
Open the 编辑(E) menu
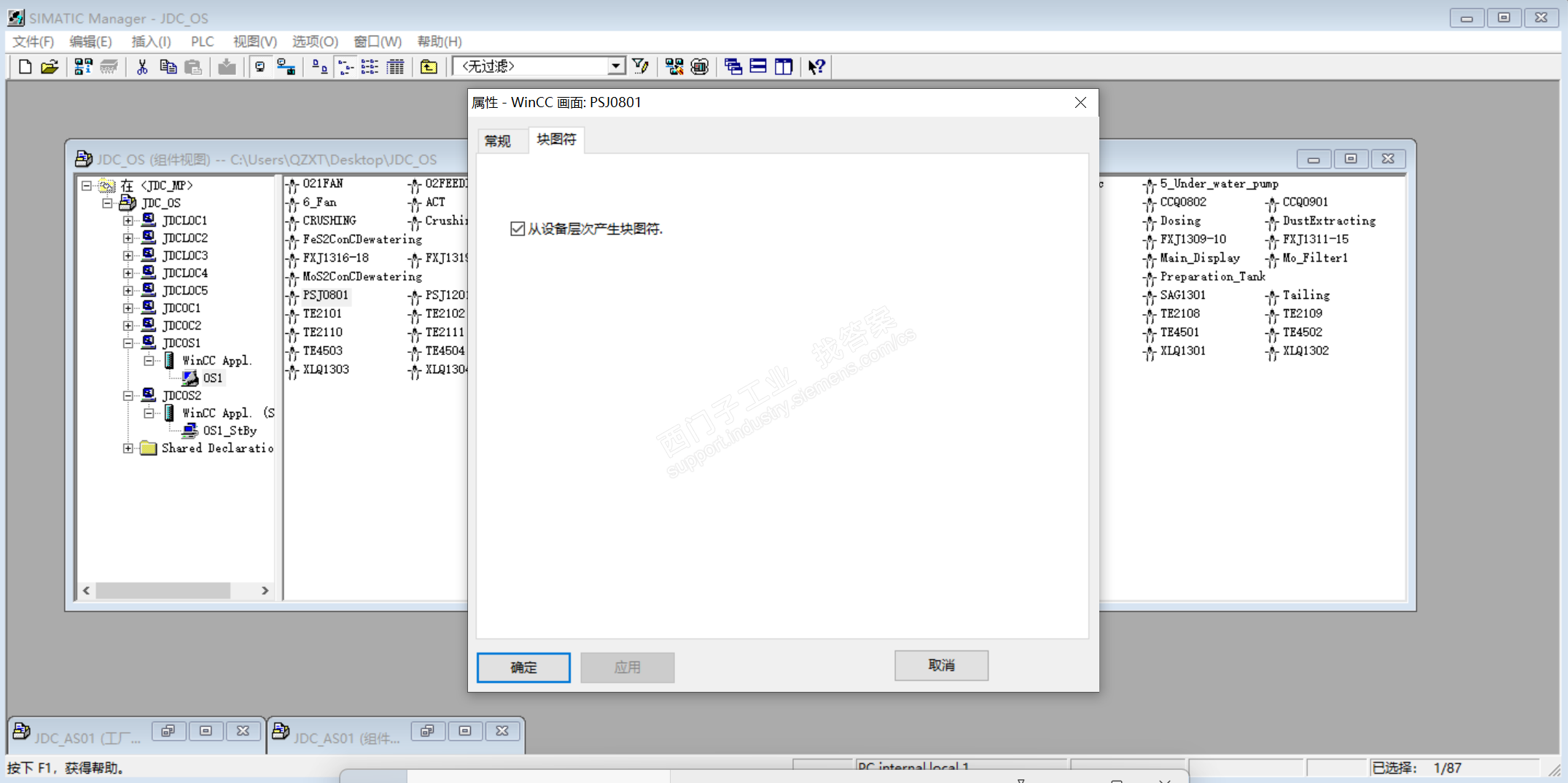point(90,42)
